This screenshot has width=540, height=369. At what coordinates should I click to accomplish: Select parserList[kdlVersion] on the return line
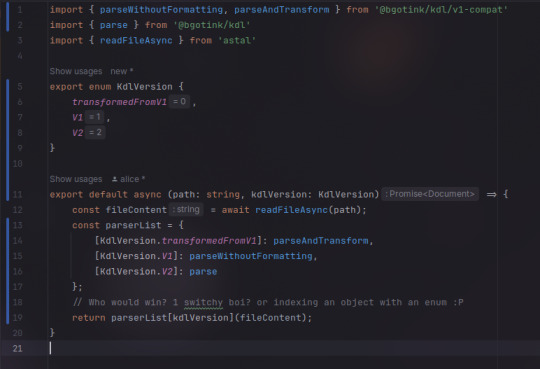(172, 318)
